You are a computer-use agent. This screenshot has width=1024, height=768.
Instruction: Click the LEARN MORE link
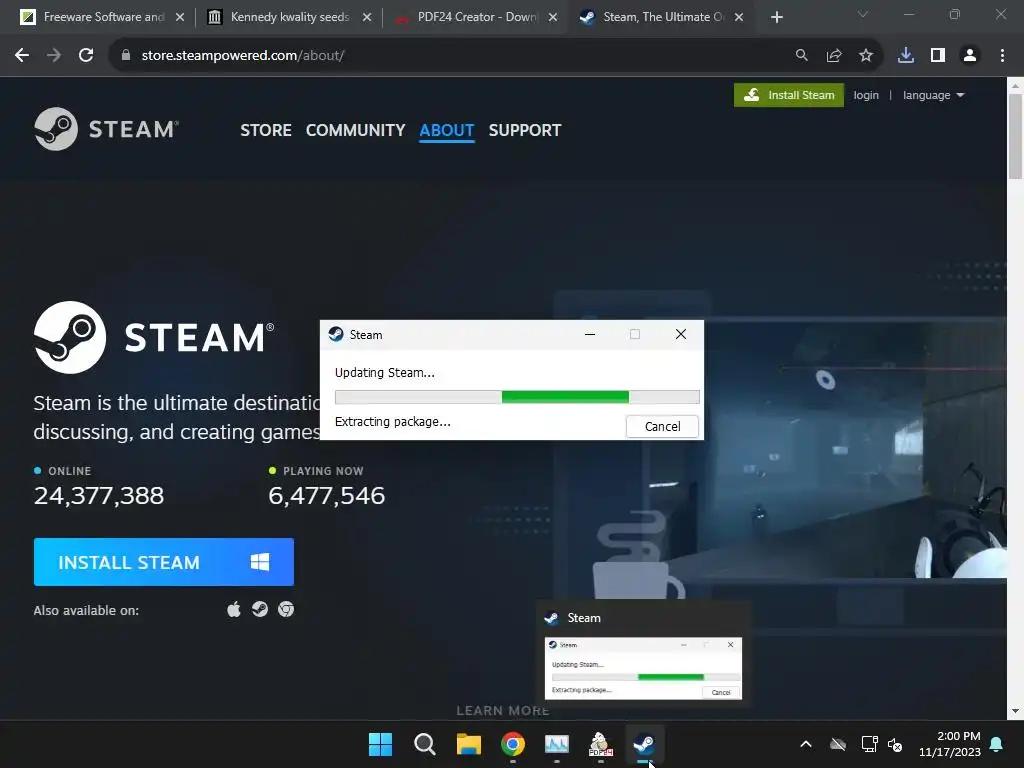click(x=503, y=711)
